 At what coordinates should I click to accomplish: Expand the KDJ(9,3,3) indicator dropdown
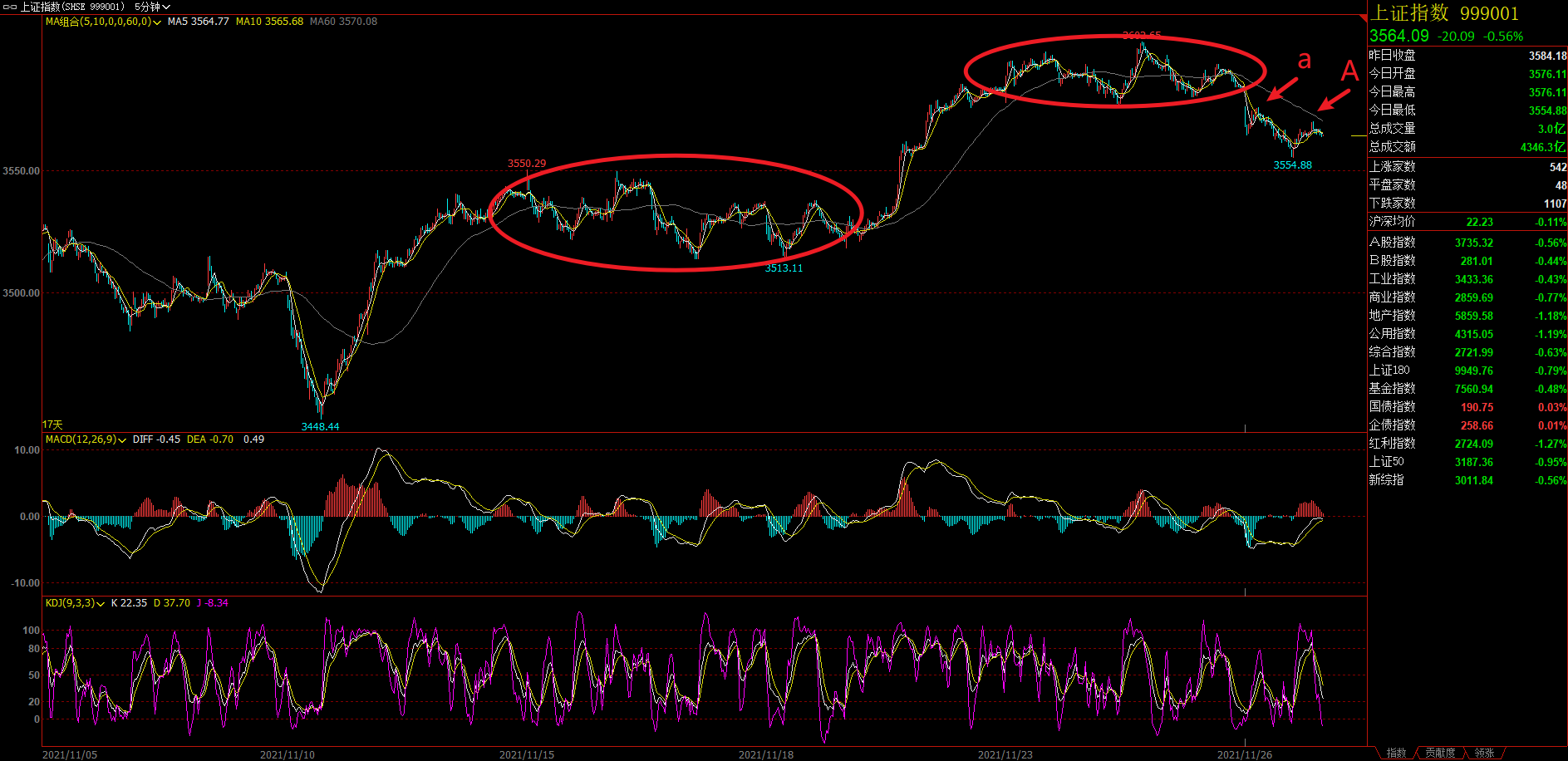[x=101, y=604]
